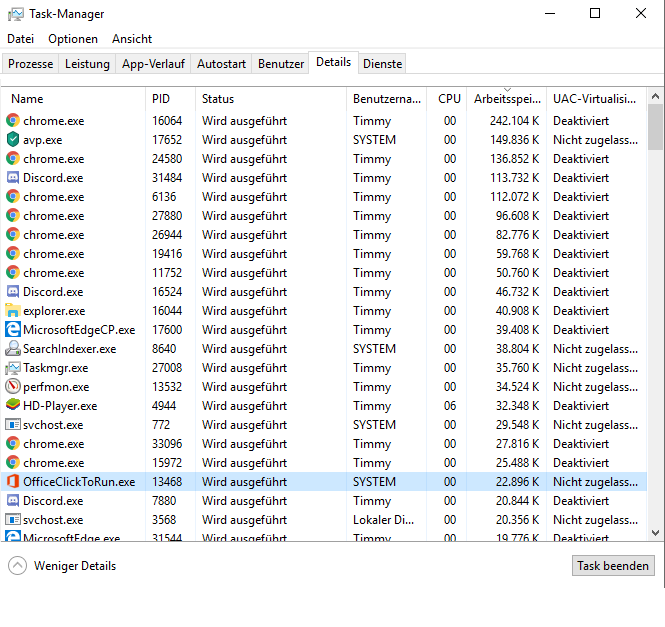The image size is (665, 627).
Task: Click the Task beenden button
Action: pyautogui.click(x=613, y=565)
